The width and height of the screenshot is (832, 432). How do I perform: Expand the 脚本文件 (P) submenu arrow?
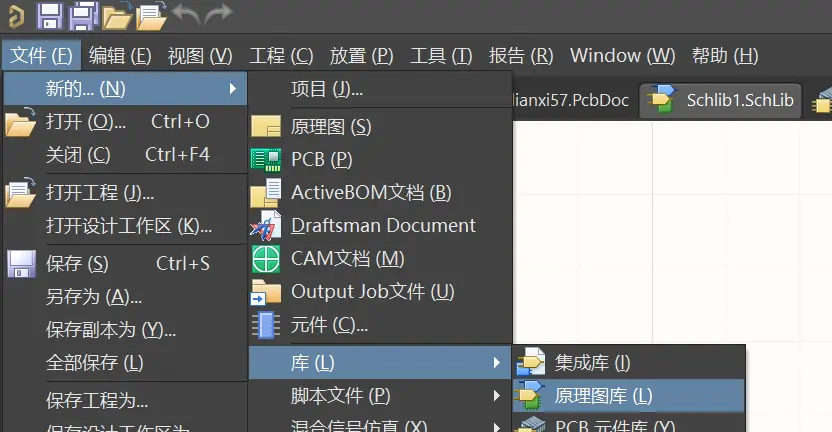[x=497, y=396]
